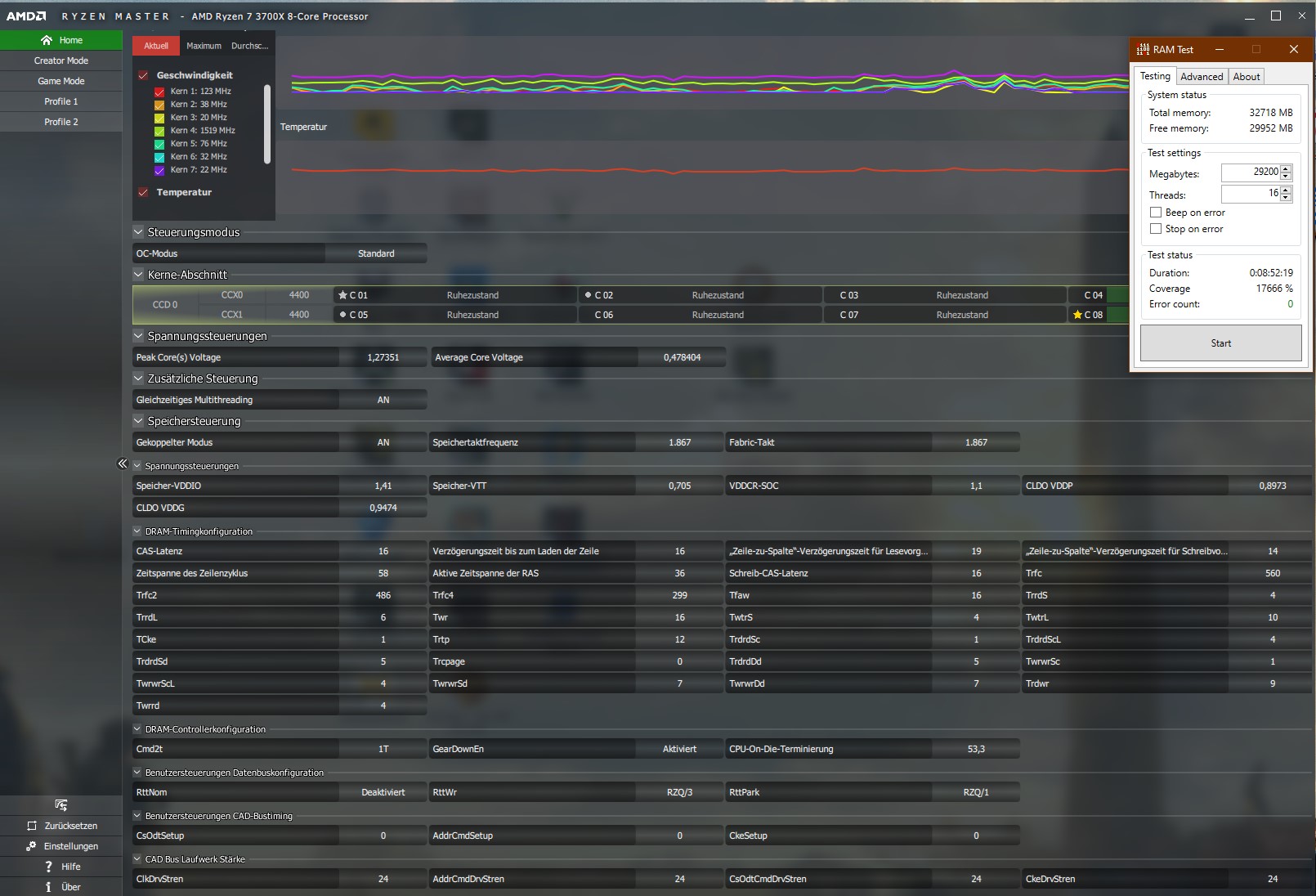Image resolution: width=1316 pixels, height=896 pixels.
Task: Click the RttWr value RZQ/3
Action: (x=679, y=792)
